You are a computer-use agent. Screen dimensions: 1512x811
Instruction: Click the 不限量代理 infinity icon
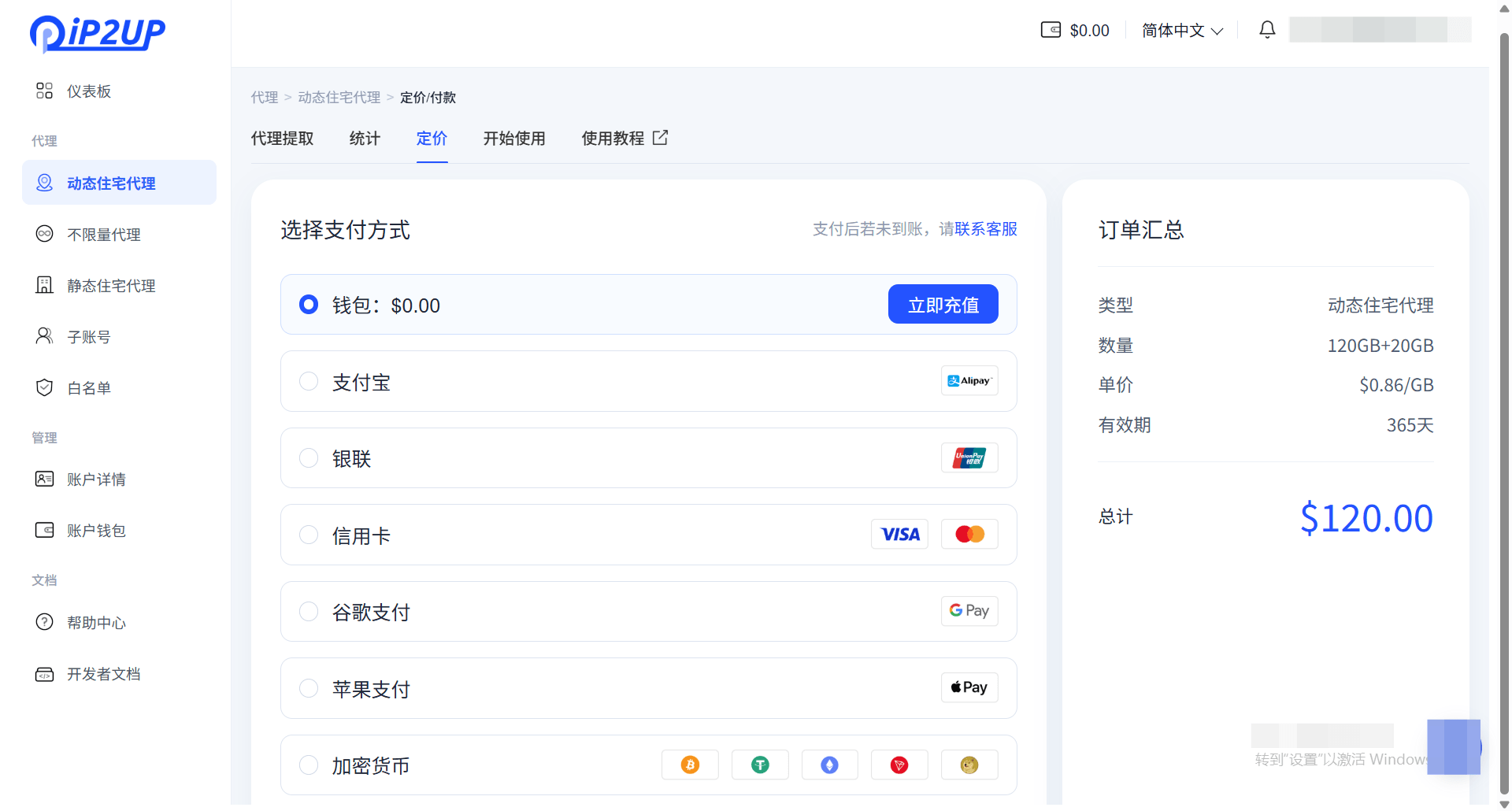tap(44, 234)
